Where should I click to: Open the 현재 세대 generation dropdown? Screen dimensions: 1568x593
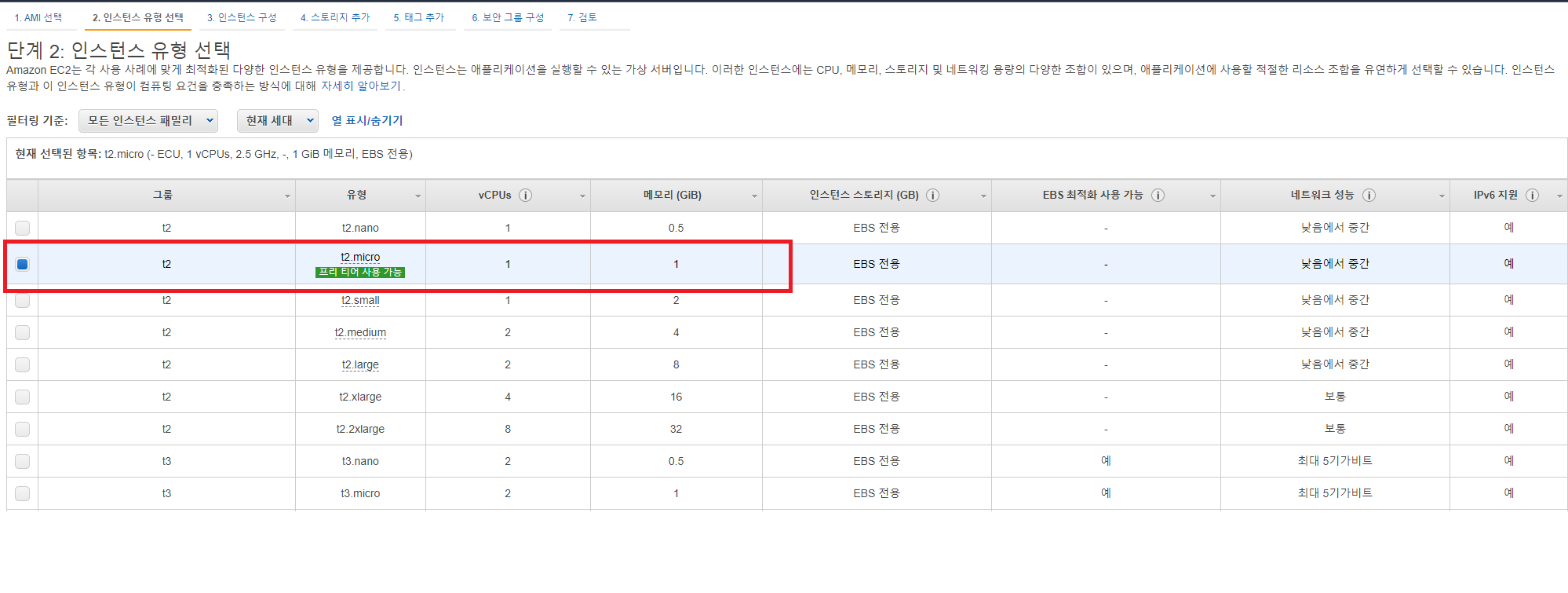278,120
